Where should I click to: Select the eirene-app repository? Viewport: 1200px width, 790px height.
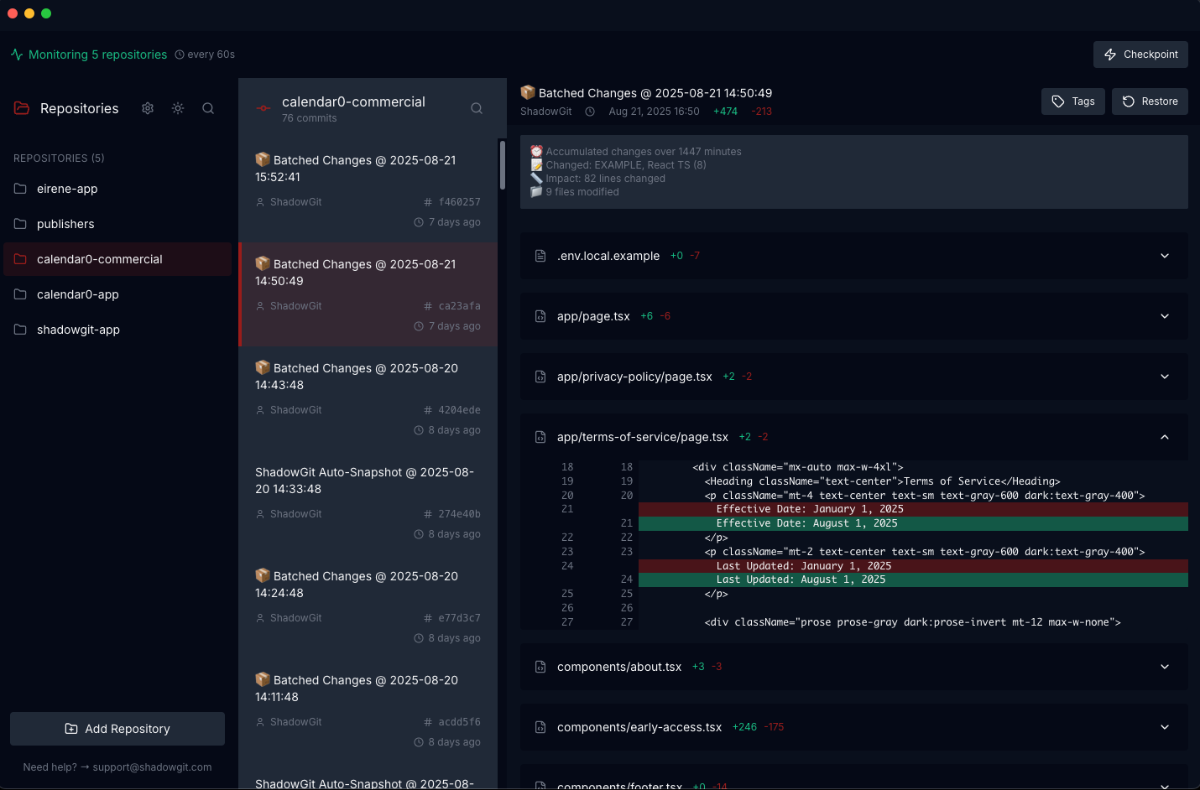pos(118,189)
